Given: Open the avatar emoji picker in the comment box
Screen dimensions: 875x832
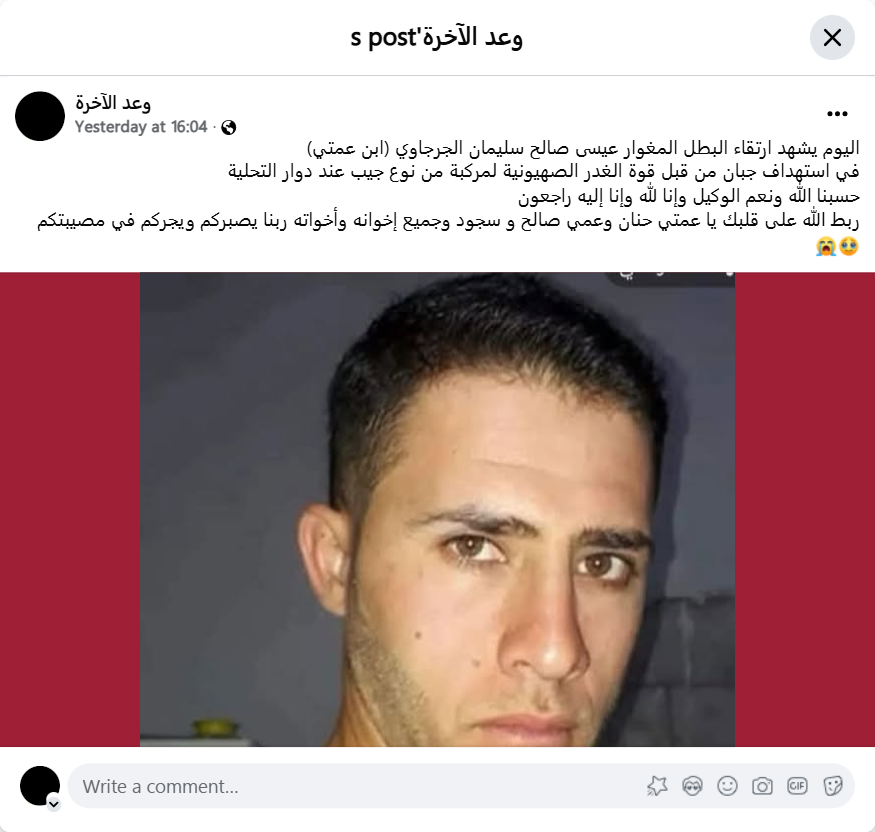Looking at the screenshot, I should pyautogui.click(x=692, y=786).
